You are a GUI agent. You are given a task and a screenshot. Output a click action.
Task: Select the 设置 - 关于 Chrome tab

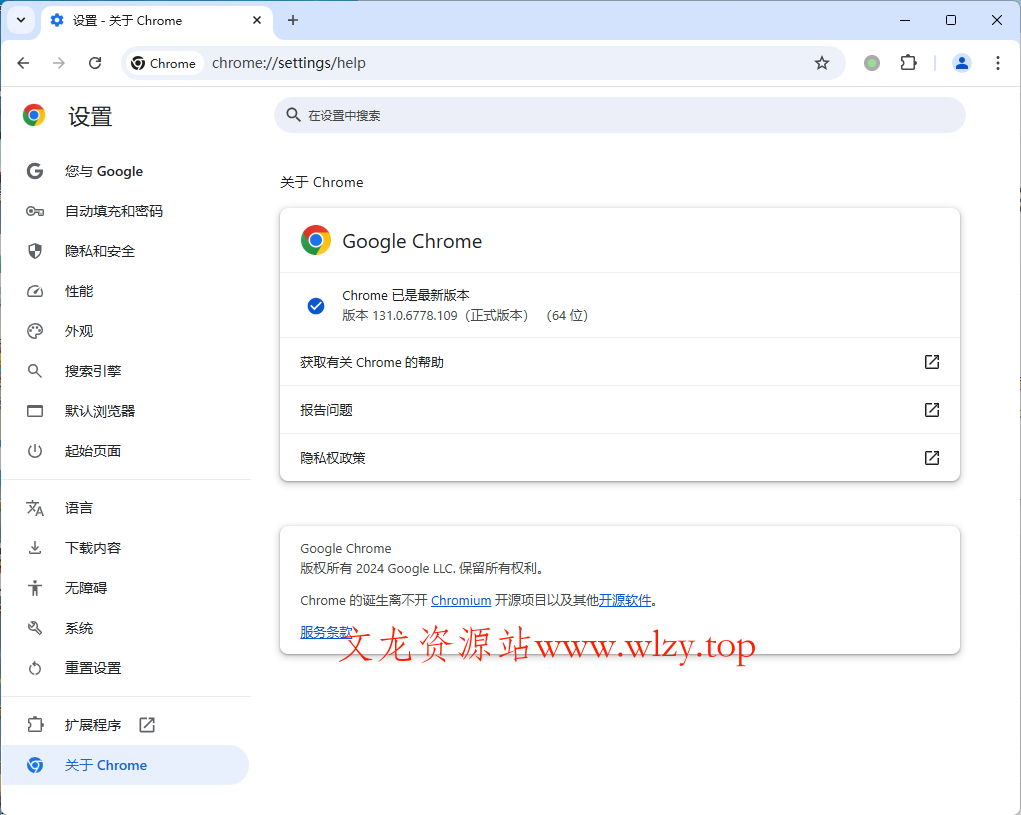click(x=140, y=20)
